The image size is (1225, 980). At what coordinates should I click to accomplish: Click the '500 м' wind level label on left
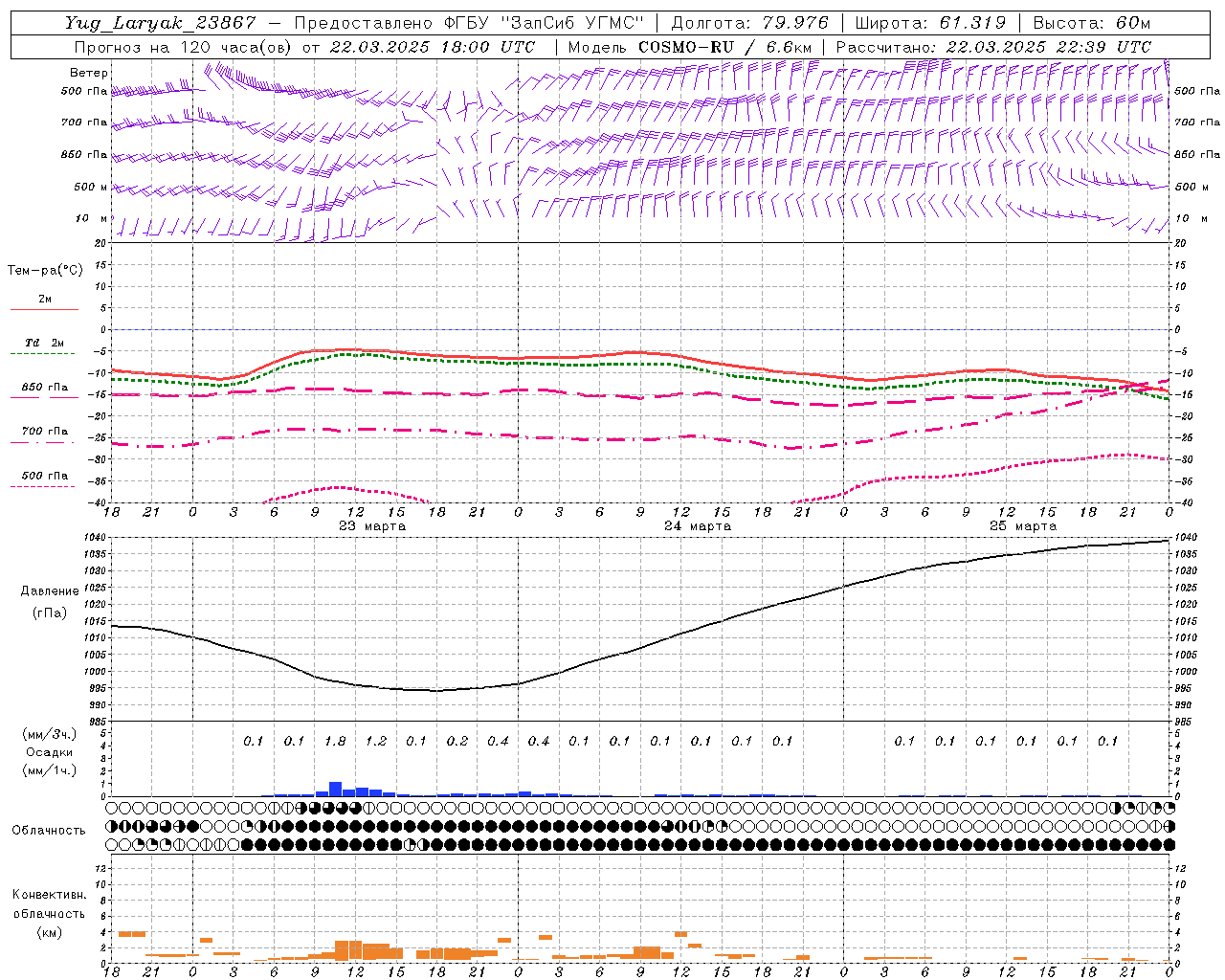[91, 187]
